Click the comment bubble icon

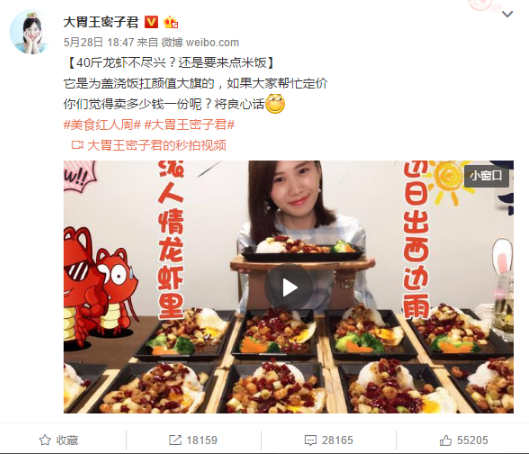pyautogui.click(x=310, y=440)
